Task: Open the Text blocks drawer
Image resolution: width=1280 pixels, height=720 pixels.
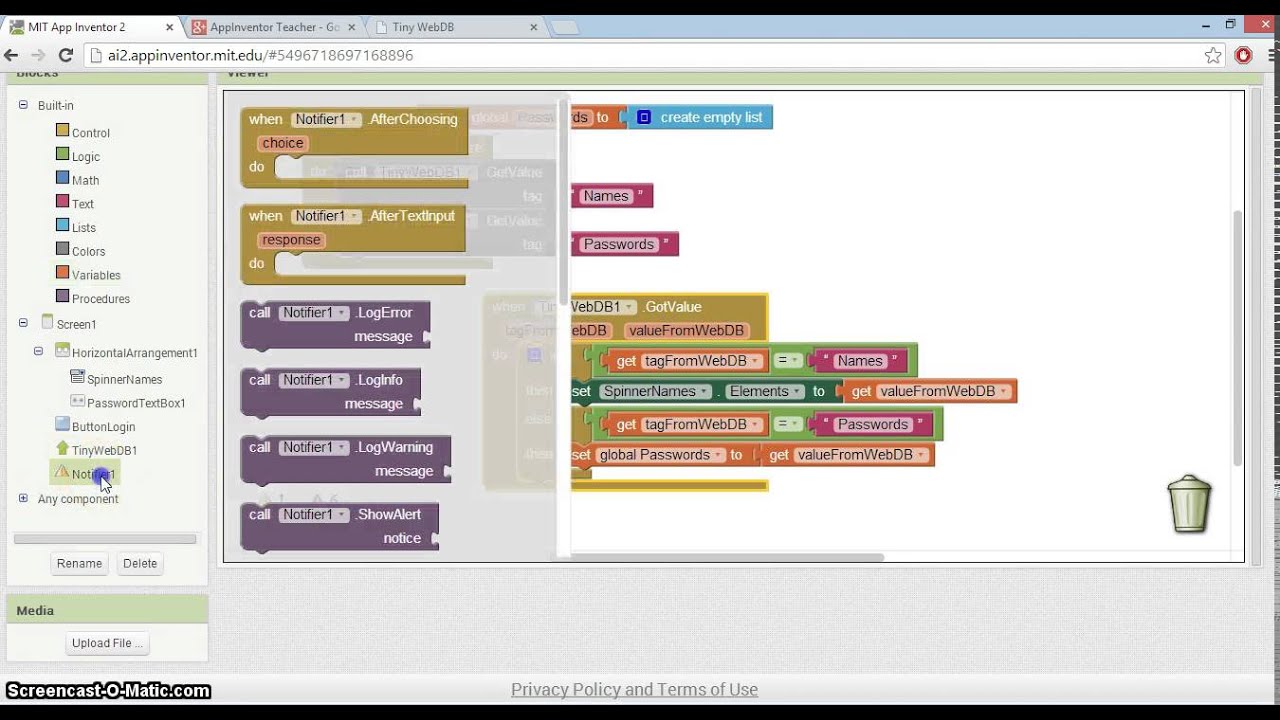Action: click(x=83, y=204)
